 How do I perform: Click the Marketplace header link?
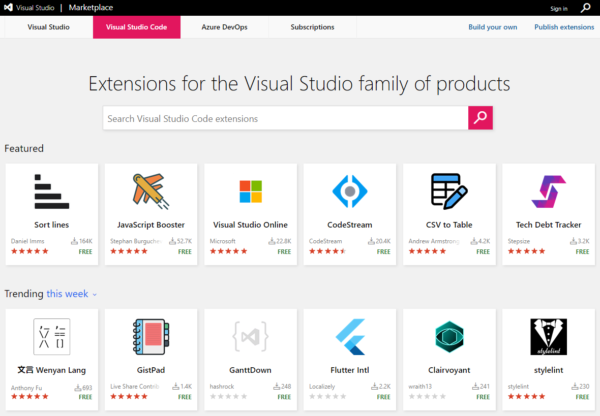(x=91, y=8)
